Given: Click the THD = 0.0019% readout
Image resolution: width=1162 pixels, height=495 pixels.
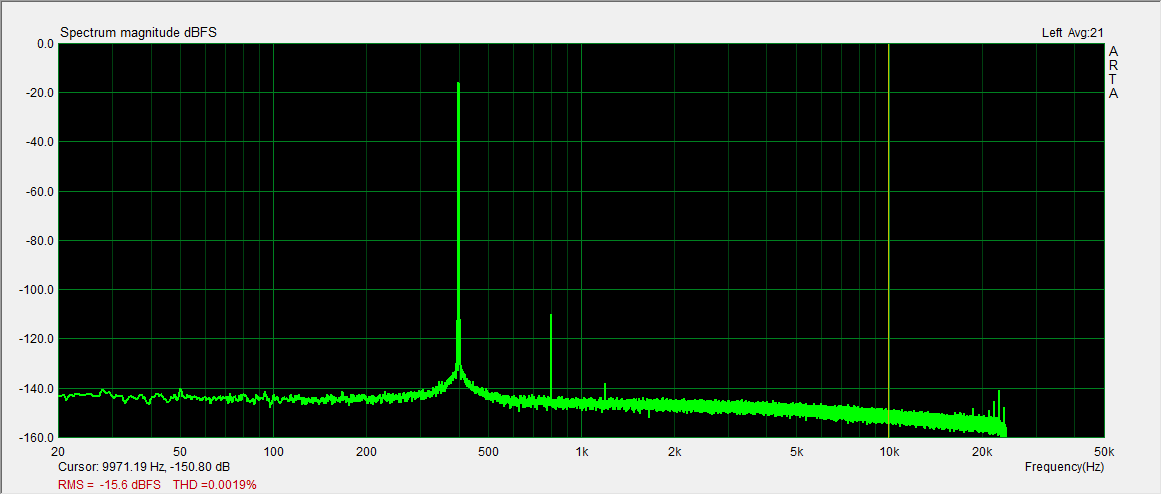Looking at the screenshot, I should 215,485.
